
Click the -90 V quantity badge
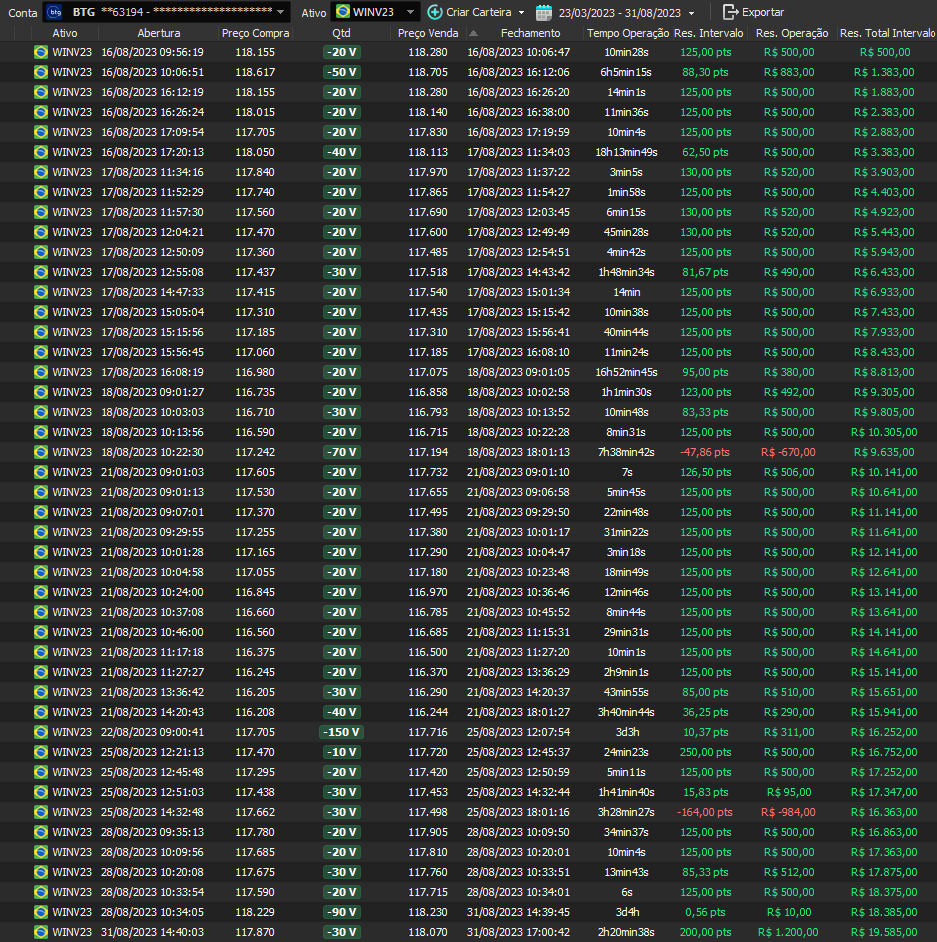click(341, 912)
